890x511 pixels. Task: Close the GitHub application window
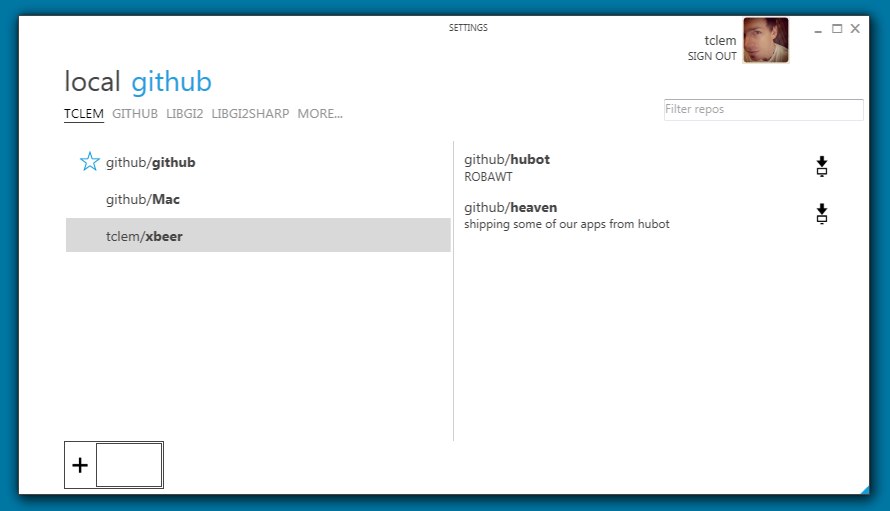point(855,29)
